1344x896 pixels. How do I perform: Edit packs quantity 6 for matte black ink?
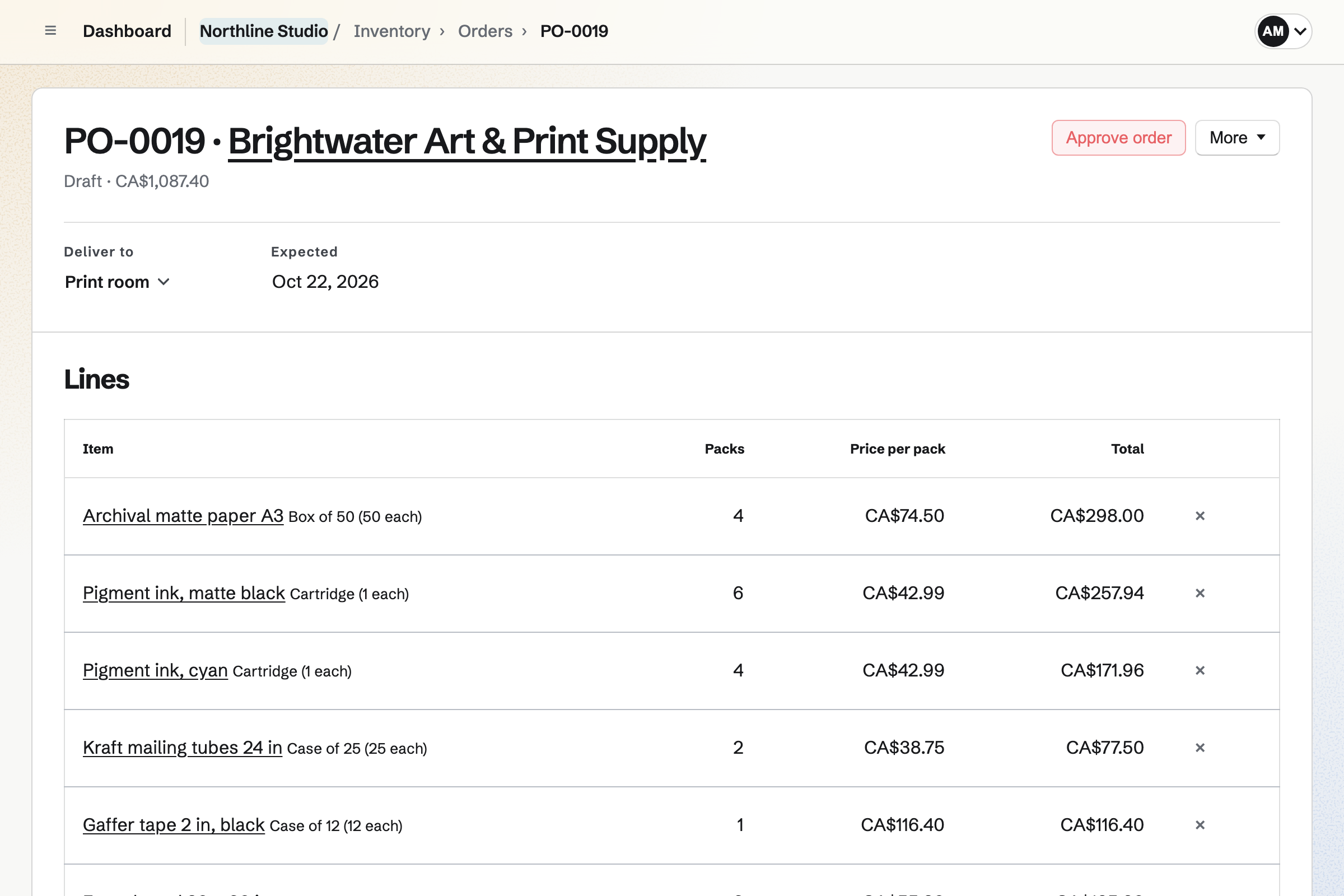point(738,593)
